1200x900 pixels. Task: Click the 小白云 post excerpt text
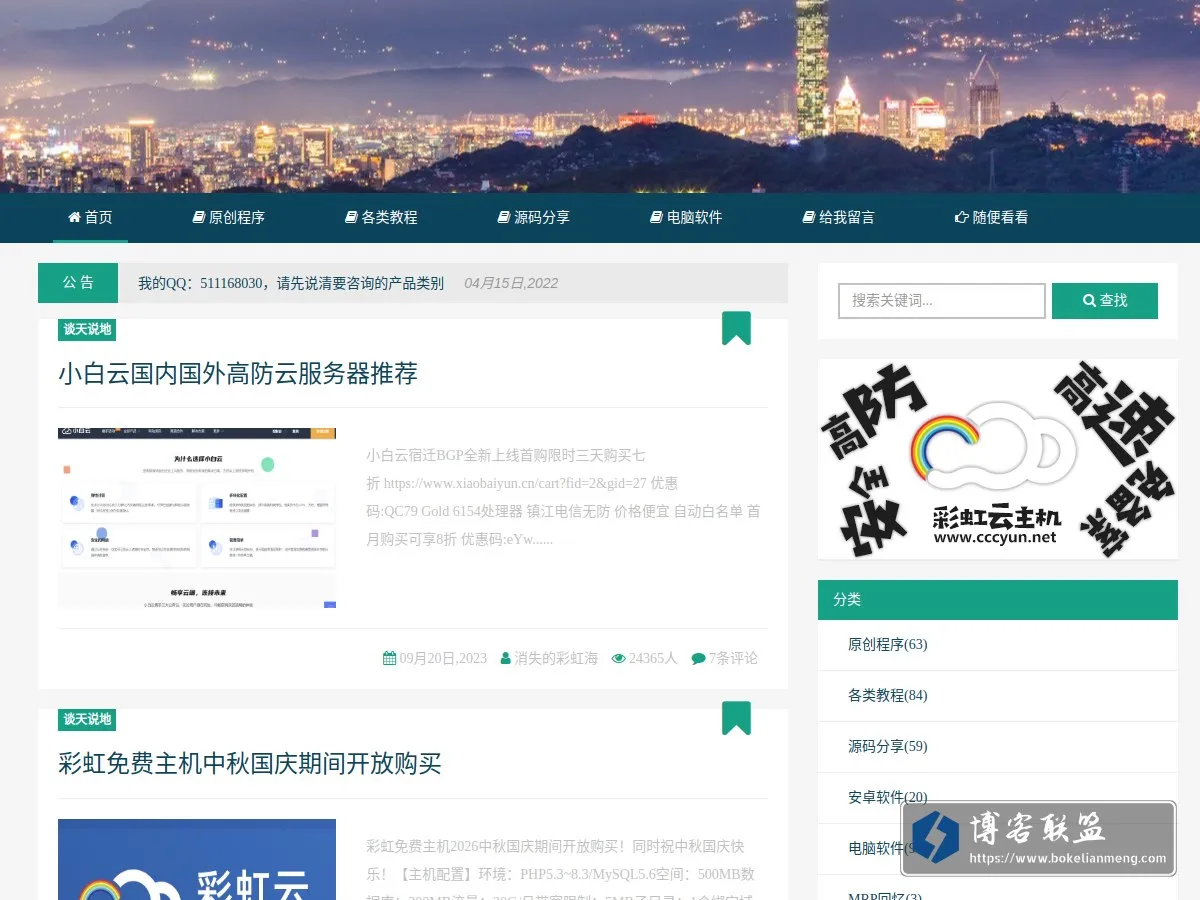click(x=563, y=497)
